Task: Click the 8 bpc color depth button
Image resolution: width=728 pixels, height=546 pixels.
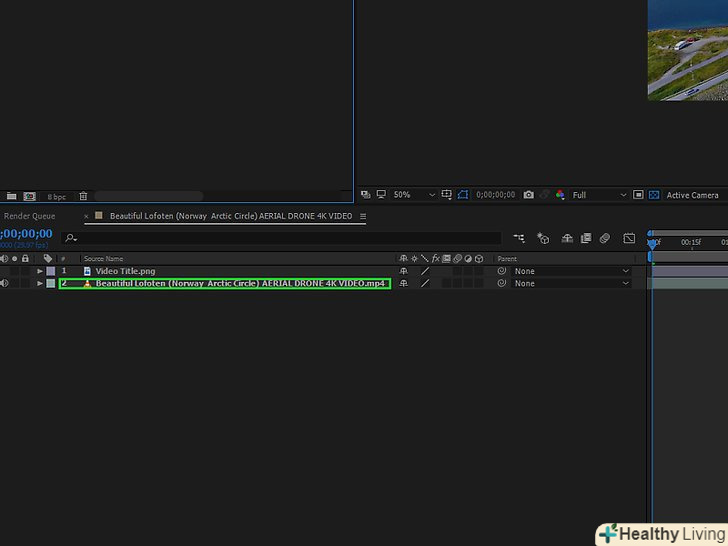Action: (57, 197)
